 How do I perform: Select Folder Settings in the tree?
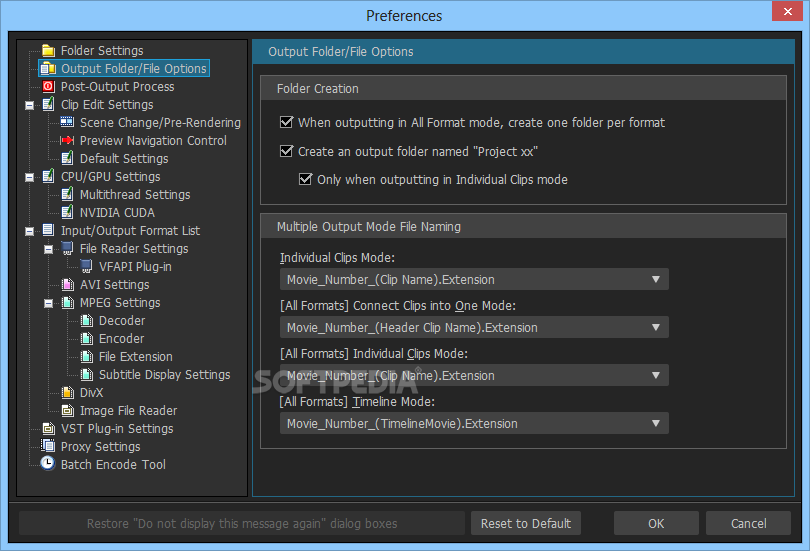tap(102, 51)
